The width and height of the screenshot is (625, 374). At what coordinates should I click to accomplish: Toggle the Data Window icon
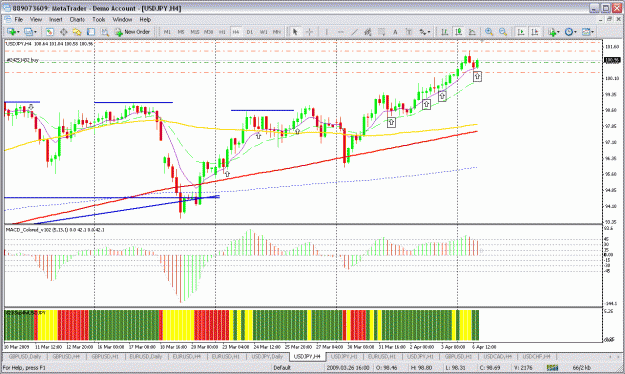tap(63, 32)
